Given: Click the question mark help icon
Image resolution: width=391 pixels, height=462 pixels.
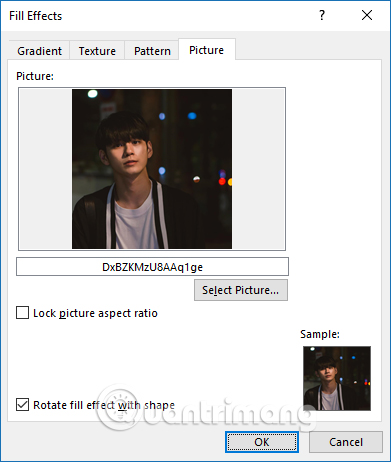Looking at the screenshot, I should click(322, 15).
